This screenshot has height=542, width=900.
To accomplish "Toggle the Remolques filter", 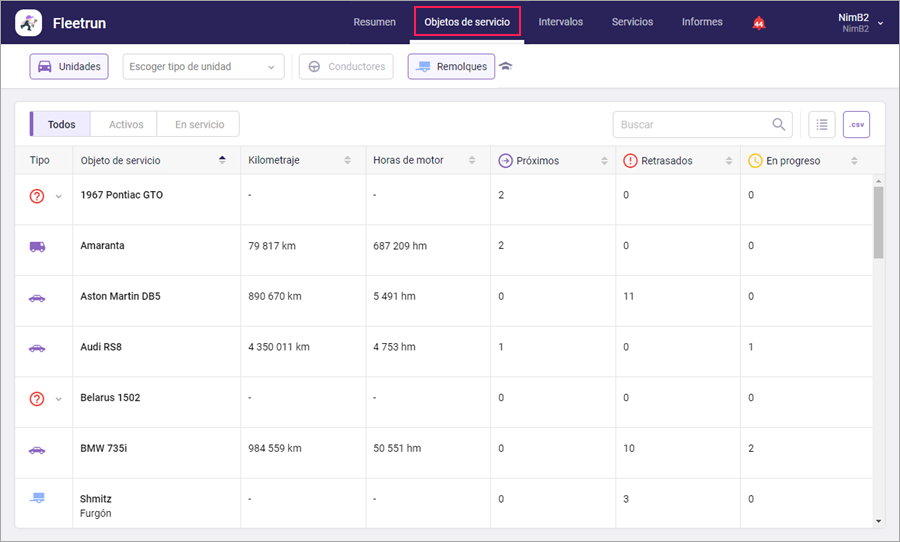I will tap(451, 67).
